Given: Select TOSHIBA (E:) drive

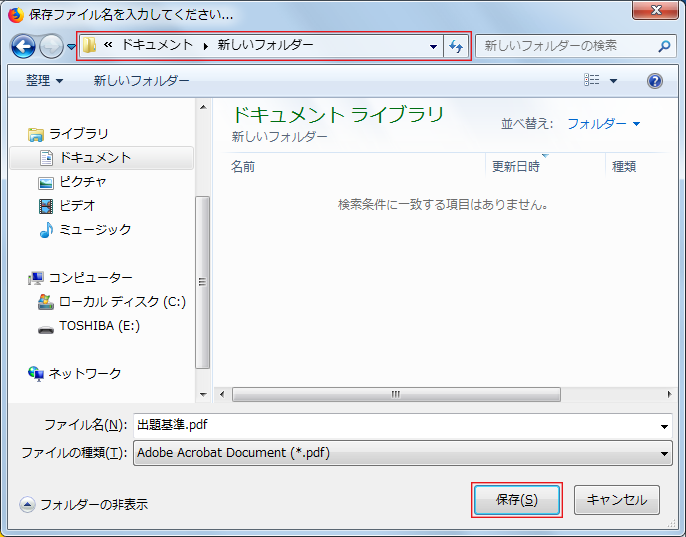Looking at the screenshot, I should (99, 326).
